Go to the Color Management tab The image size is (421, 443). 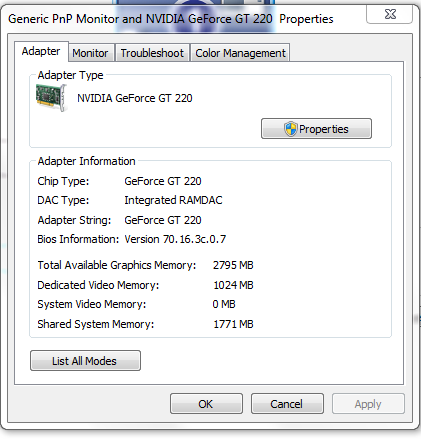(240, 53)
